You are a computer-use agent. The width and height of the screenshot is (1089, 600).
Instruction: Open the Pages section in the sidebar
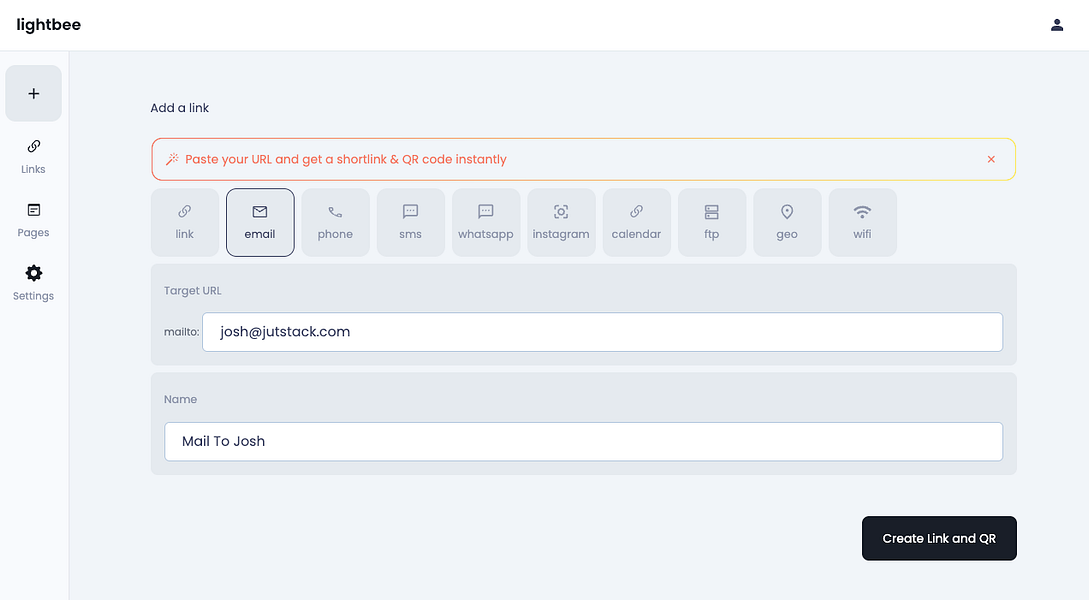pyautogui.click(x=33, y=220)
